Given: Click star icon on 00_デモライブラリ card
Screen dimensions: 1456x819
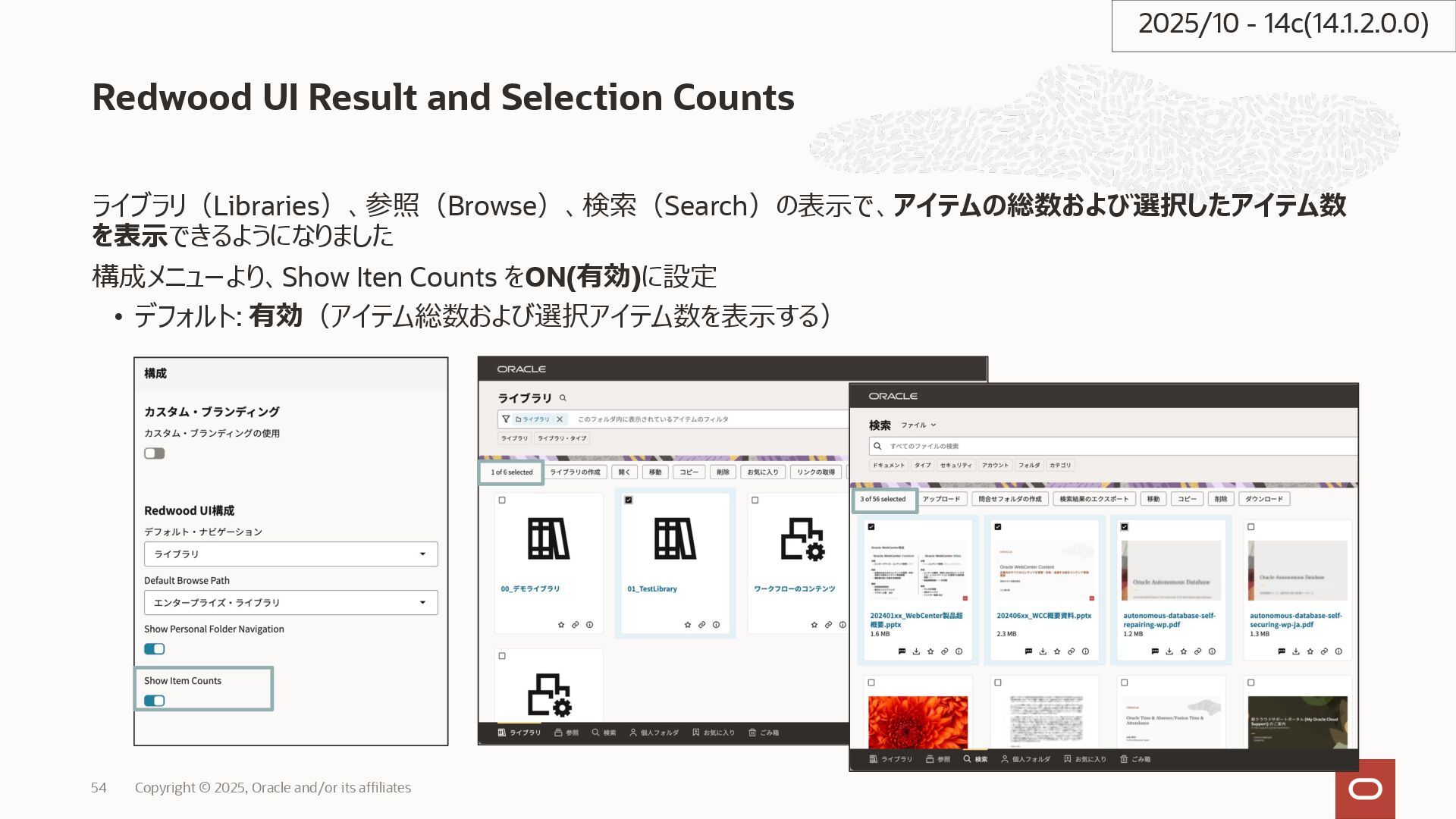Looking at the screenshot, I should pos(561,625).
